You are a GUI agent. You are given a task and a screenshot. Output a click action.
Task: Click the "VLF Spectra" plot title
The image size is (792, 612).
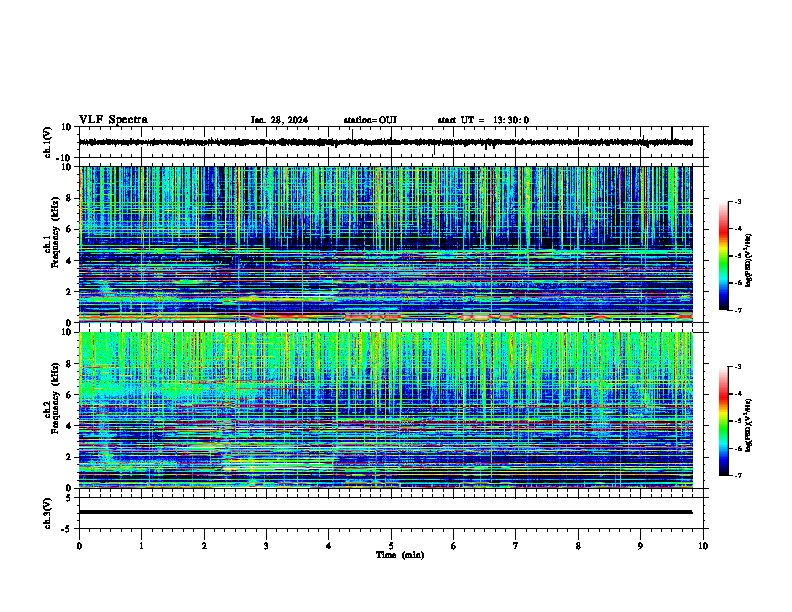(113, 120)
